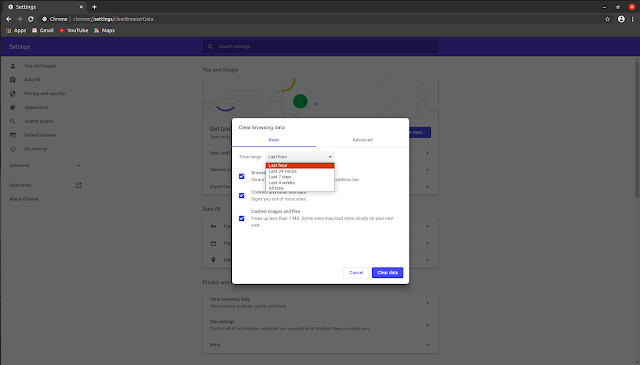Image resolution: width=640 pixels, height=365 pixels.
Task: Click the browser Forward arrow
Action: pos(19,19)
